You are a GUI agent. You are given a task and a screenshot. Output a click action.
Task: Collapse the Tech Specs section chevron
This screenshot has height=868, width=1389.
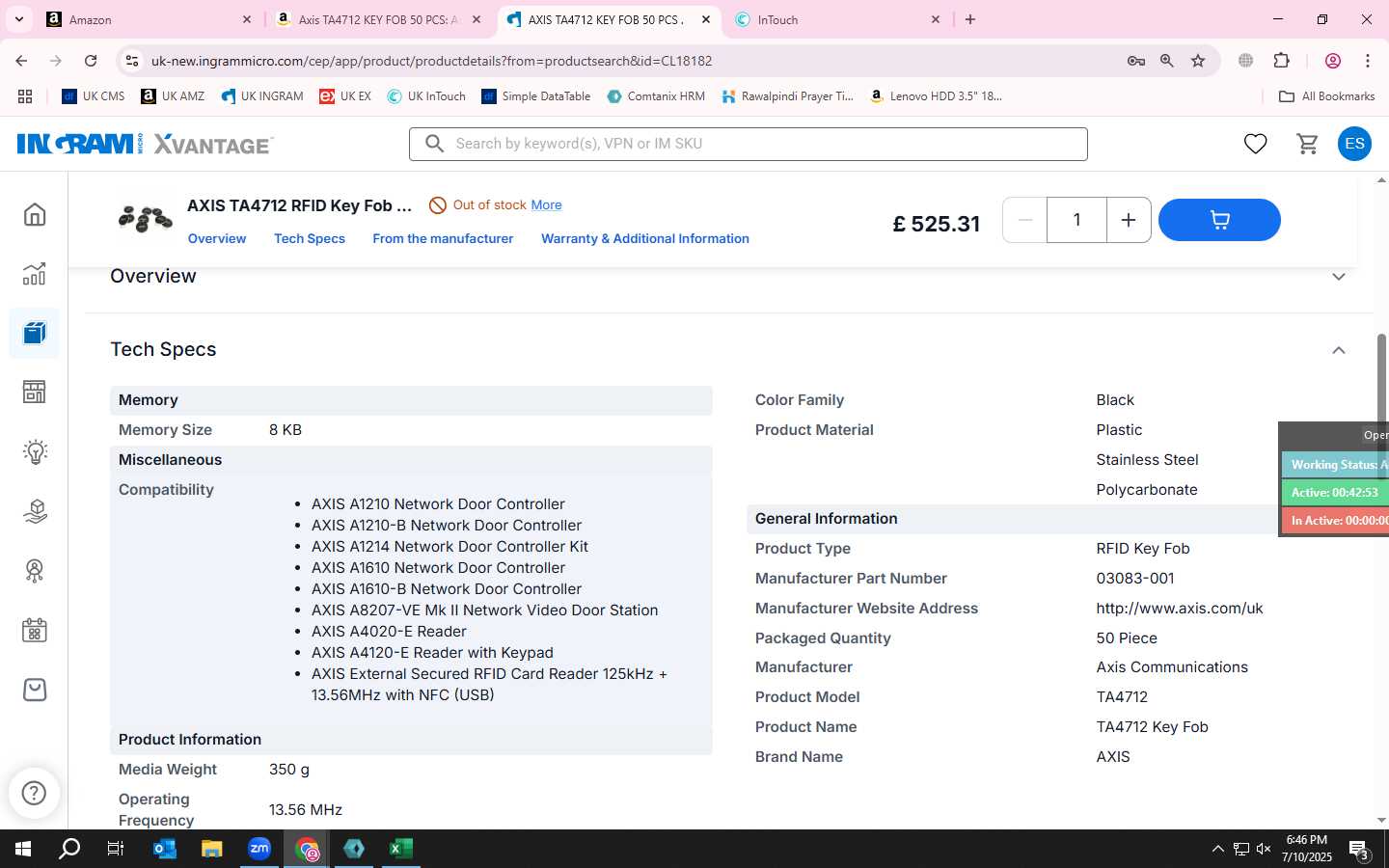[x=1338, y=350]
